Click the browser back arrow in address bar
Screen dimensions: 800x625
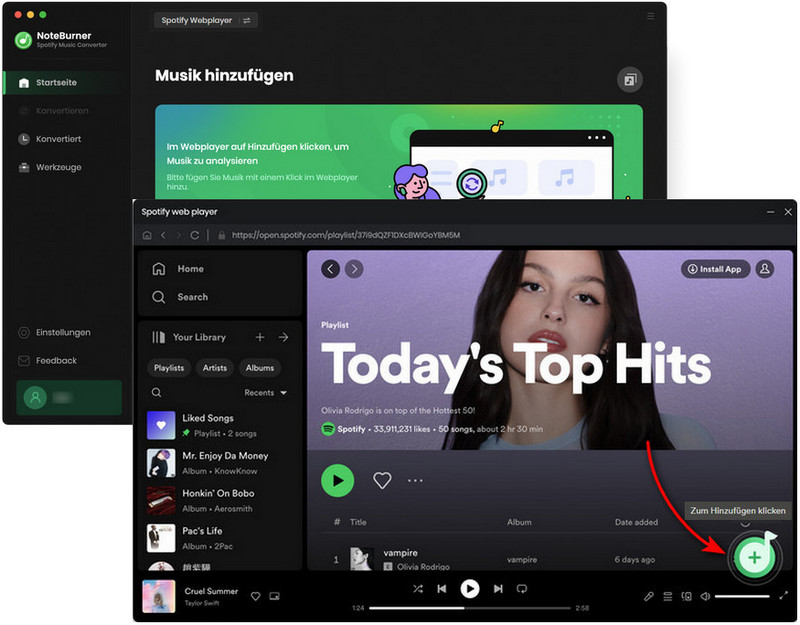pyautogui.click(x=163, y=235)
